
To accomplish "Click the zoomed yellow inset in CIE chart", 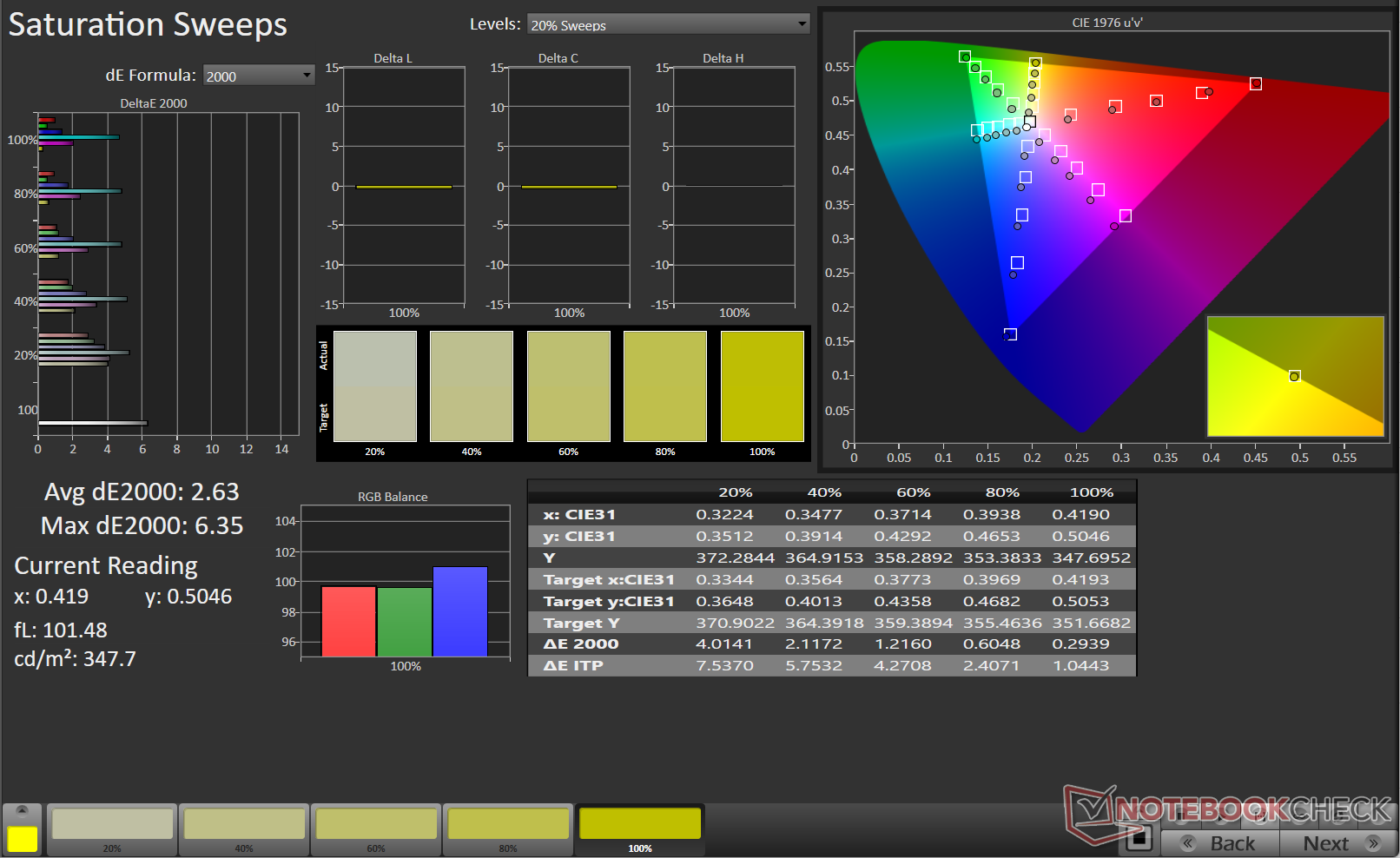I will (1295, 376).
